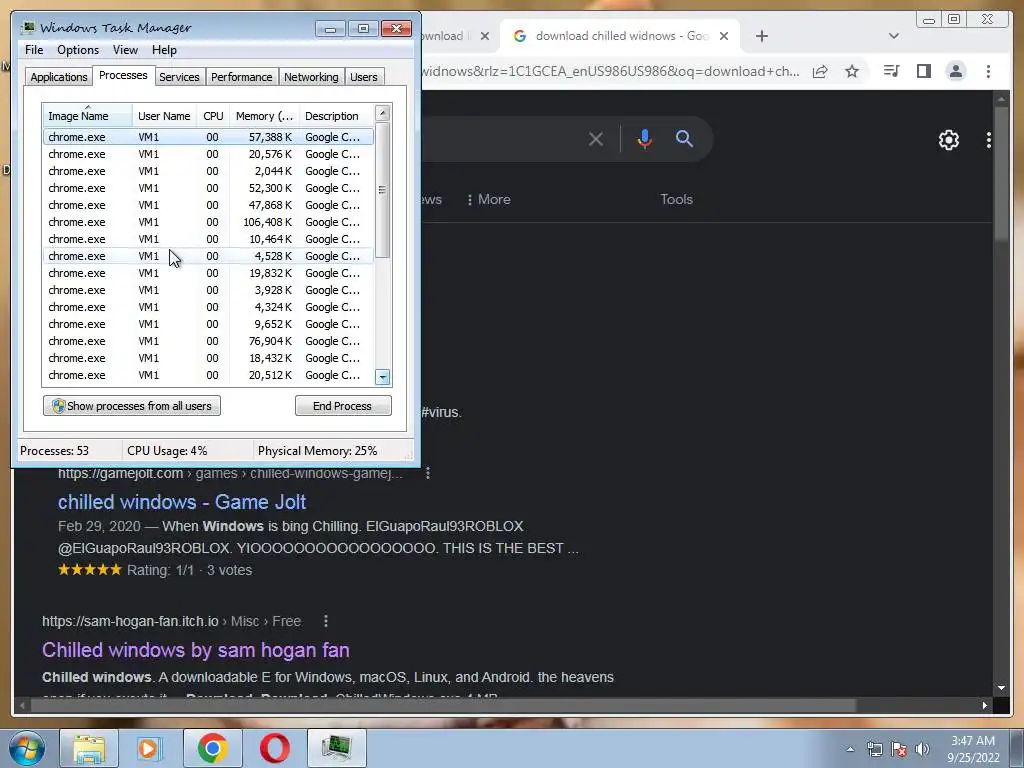
Task: Click the volume speaker tray icon
Action: pyautogui.click(x=922, y=749)
